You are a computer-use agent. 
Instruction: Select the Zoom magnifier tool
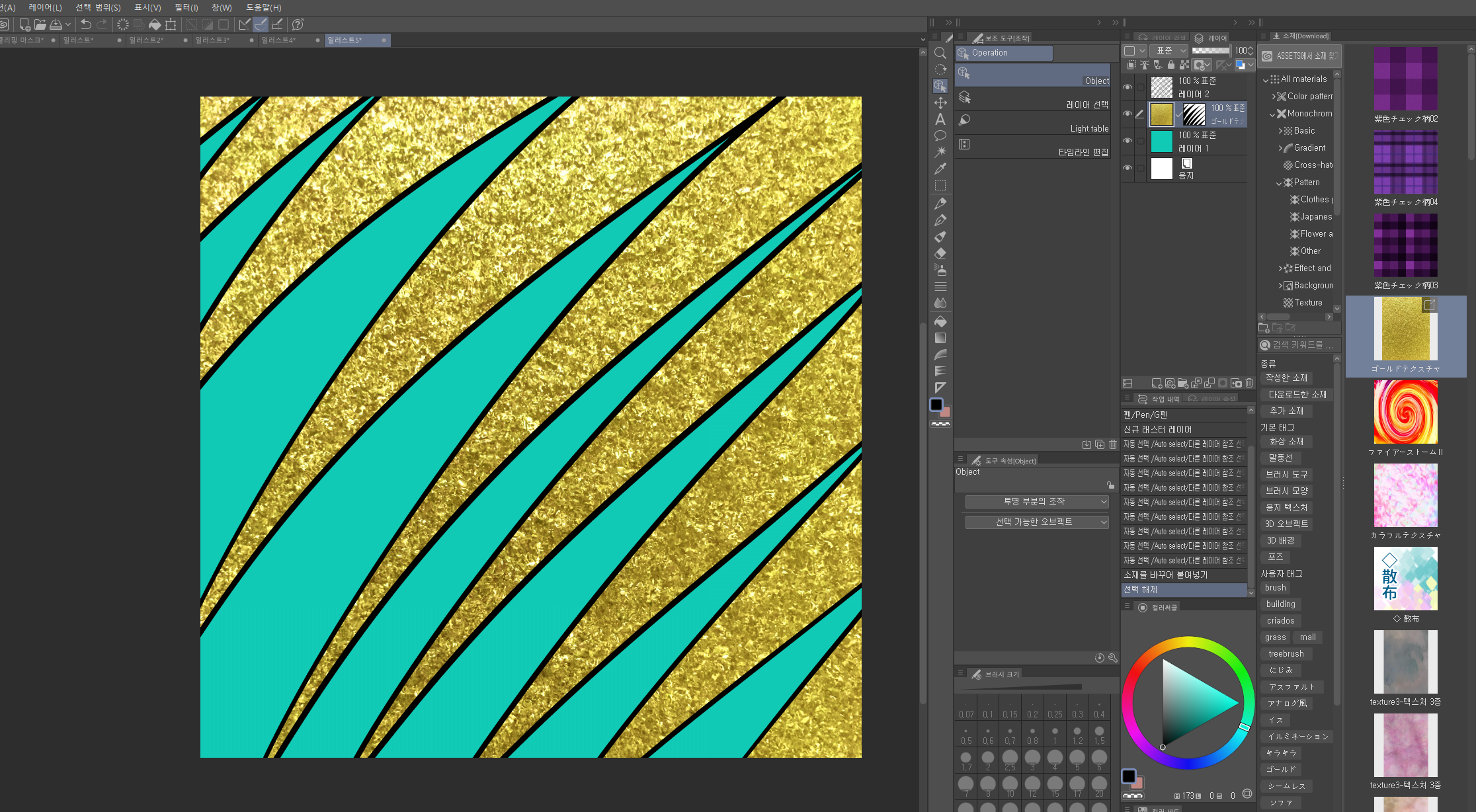coord(940,54)
